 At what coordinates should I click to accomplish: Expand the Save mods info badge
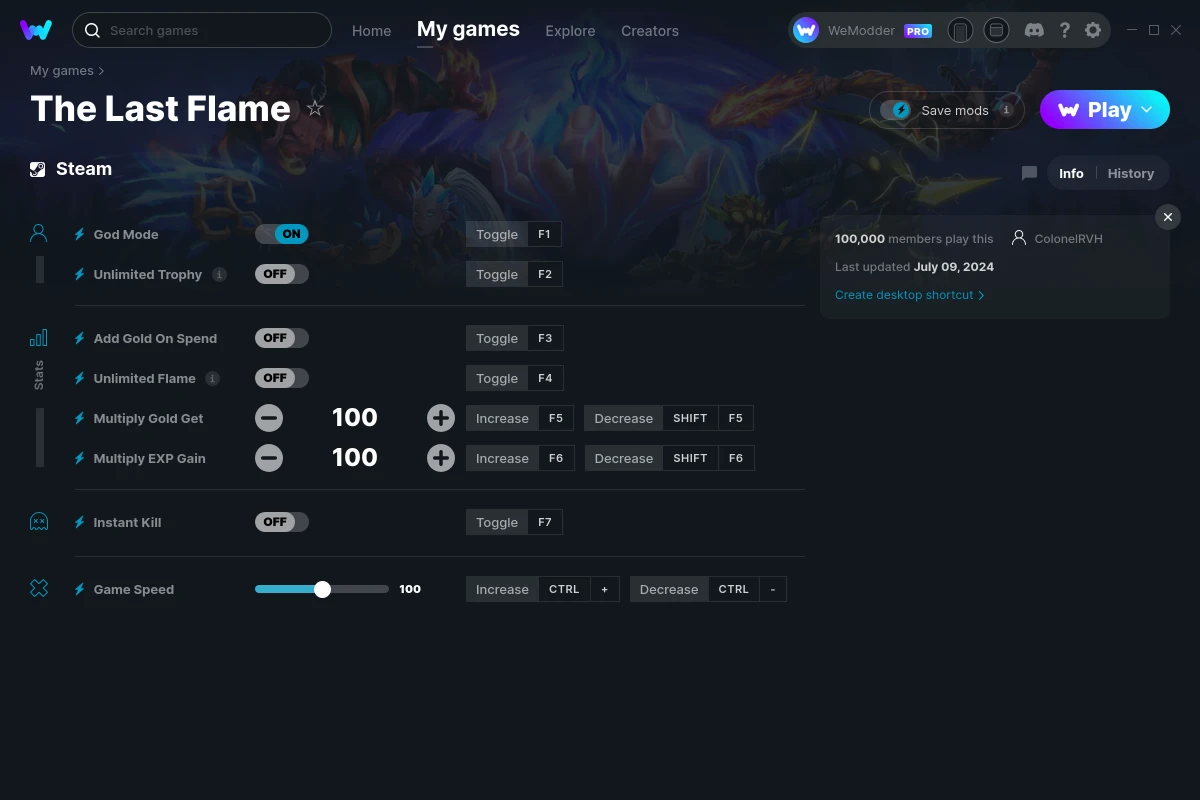(x=1004, y=110)
